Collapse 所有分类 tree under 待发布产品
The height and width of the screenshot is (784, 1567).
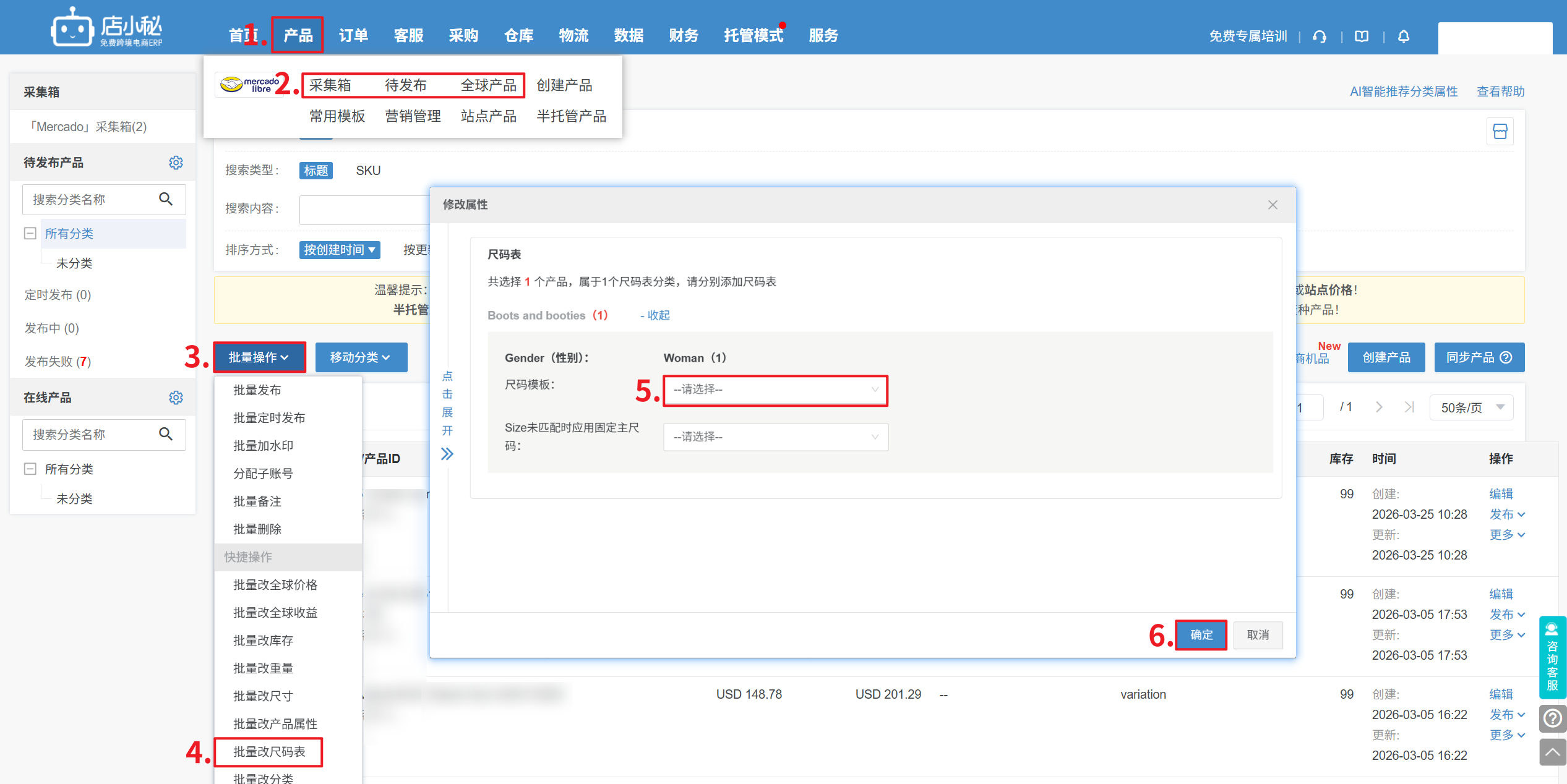(x=30, y=233)
